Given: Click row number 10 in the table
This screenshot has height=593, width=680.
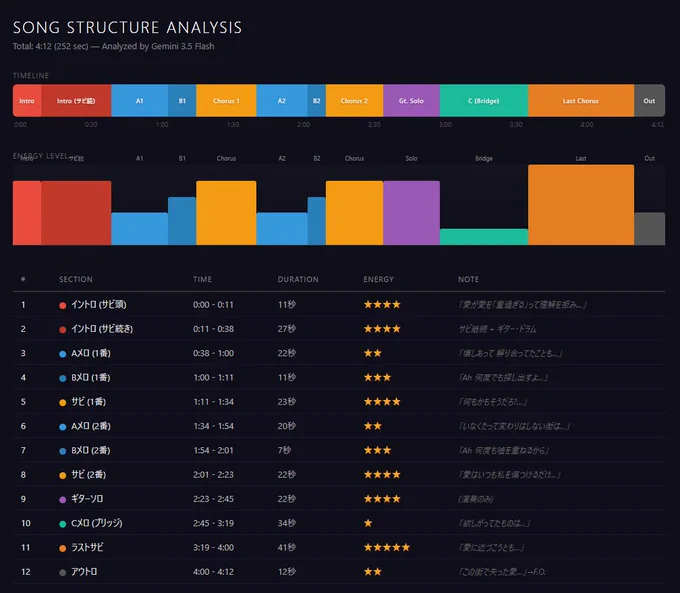Looking at the screenshot, I should click(26, 523).
